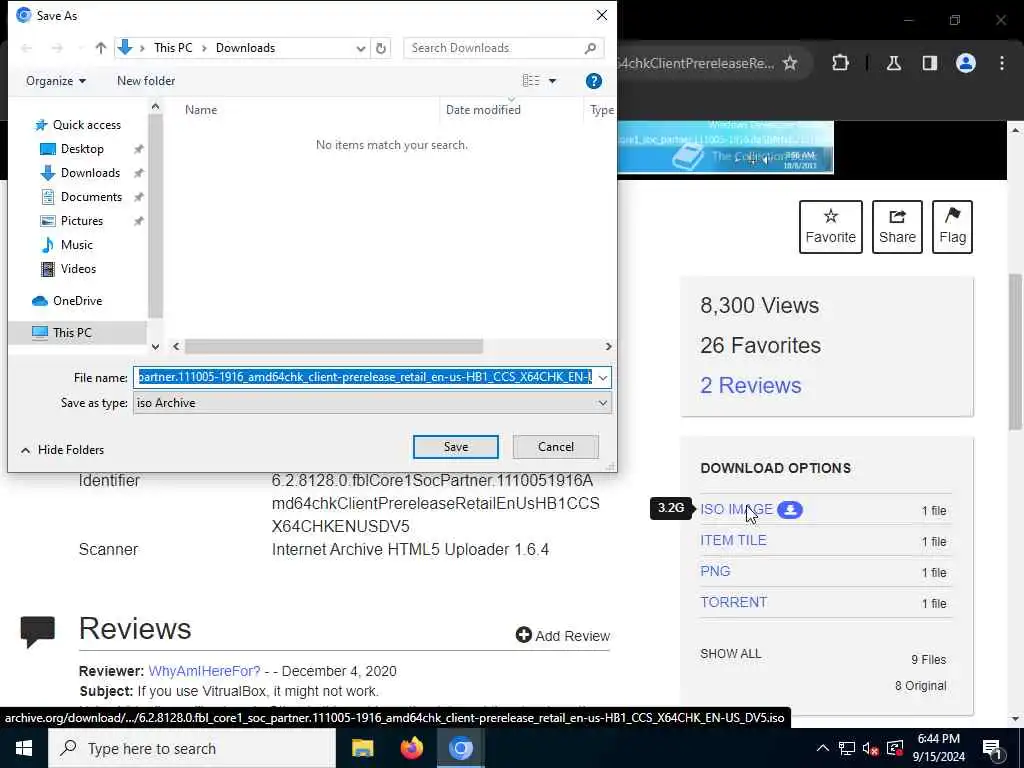Image resolution: width=1024 pixels, height=768 pixels.
Task: Open Chrome three-dot menu
Action: 1002,63
